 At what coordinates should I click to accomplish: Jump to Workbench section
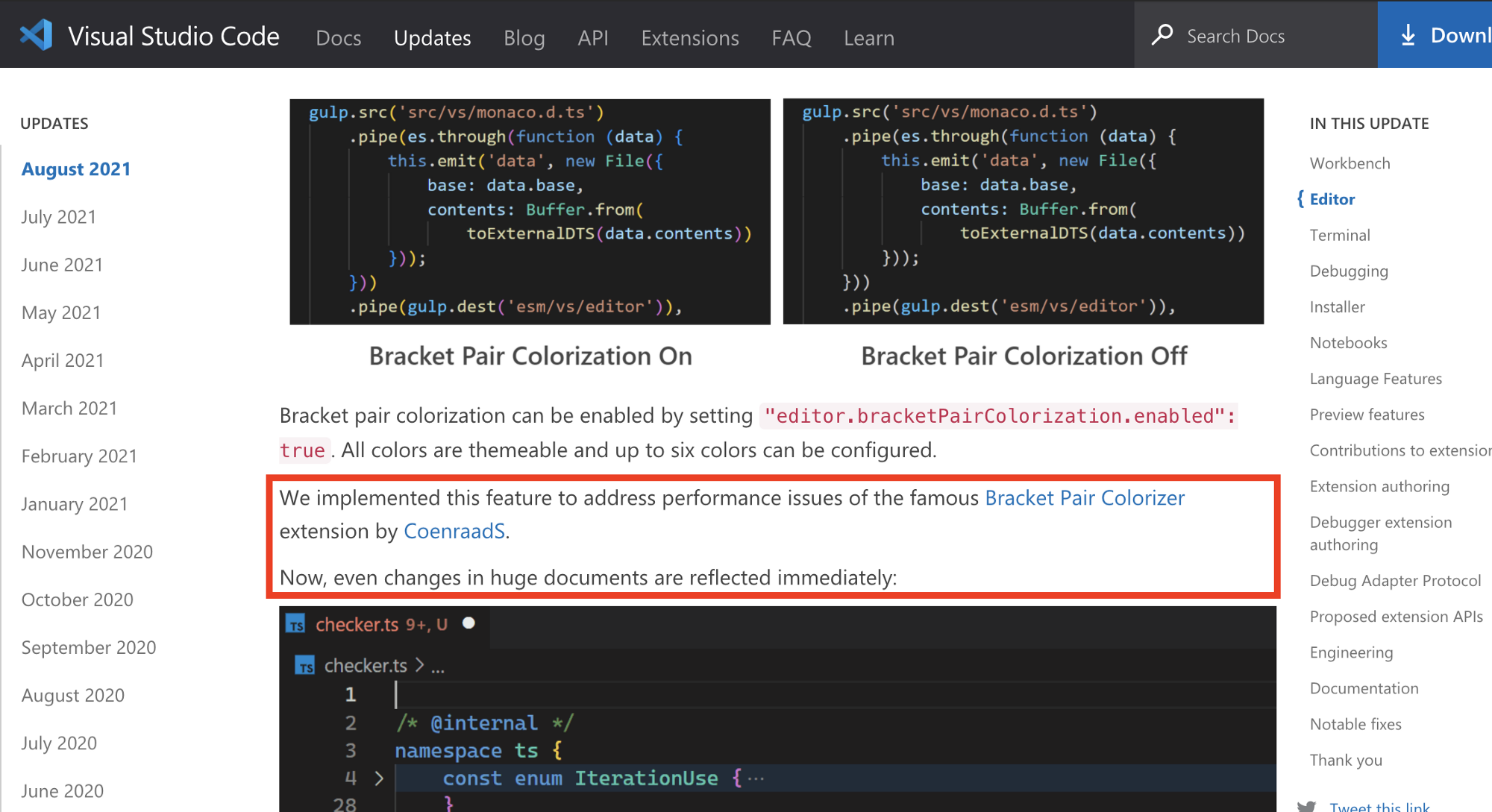1350,163
